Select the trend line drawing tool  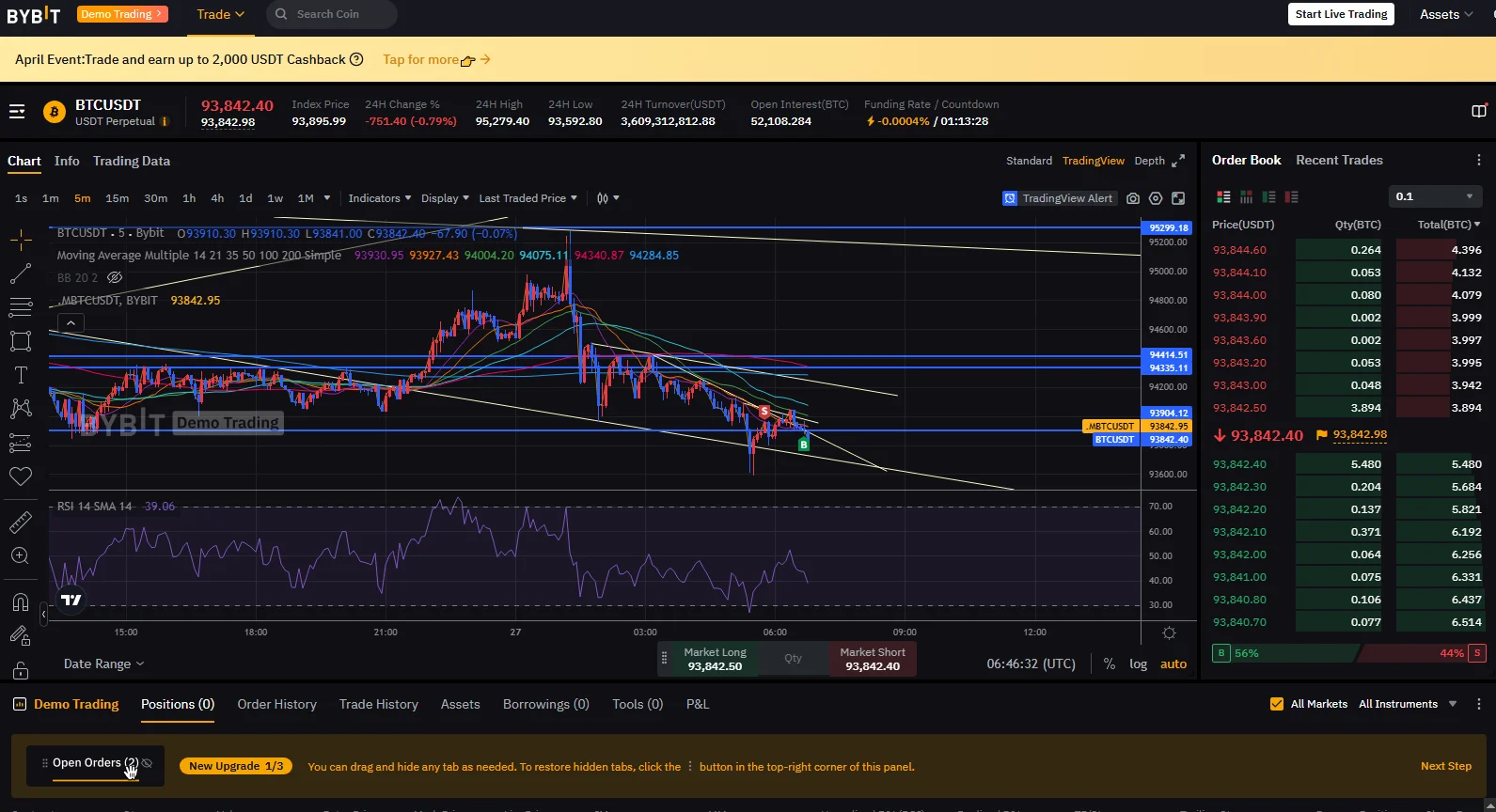click(21, 273)
